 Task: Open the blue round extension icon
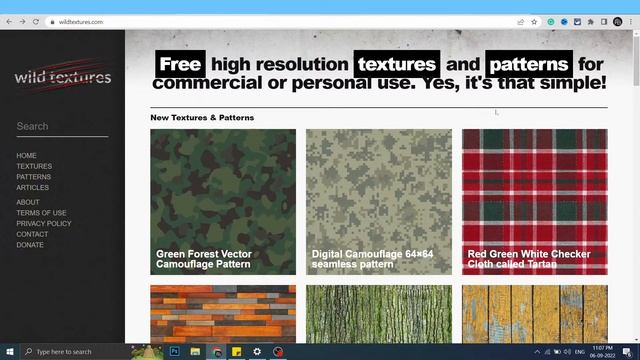(x=564, y=22)
